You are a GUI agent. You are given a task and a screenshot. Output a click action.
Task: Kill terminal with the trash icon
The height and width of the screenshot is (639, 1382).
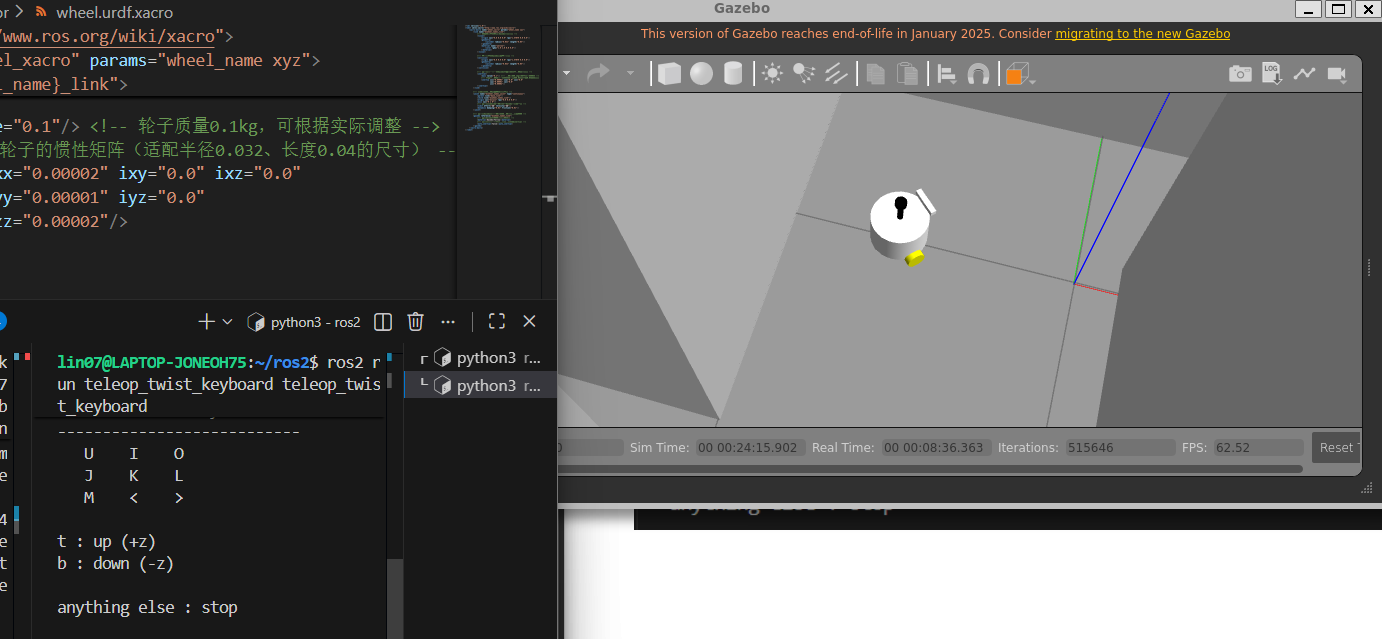pyautogui.click(x=416, y=322)
